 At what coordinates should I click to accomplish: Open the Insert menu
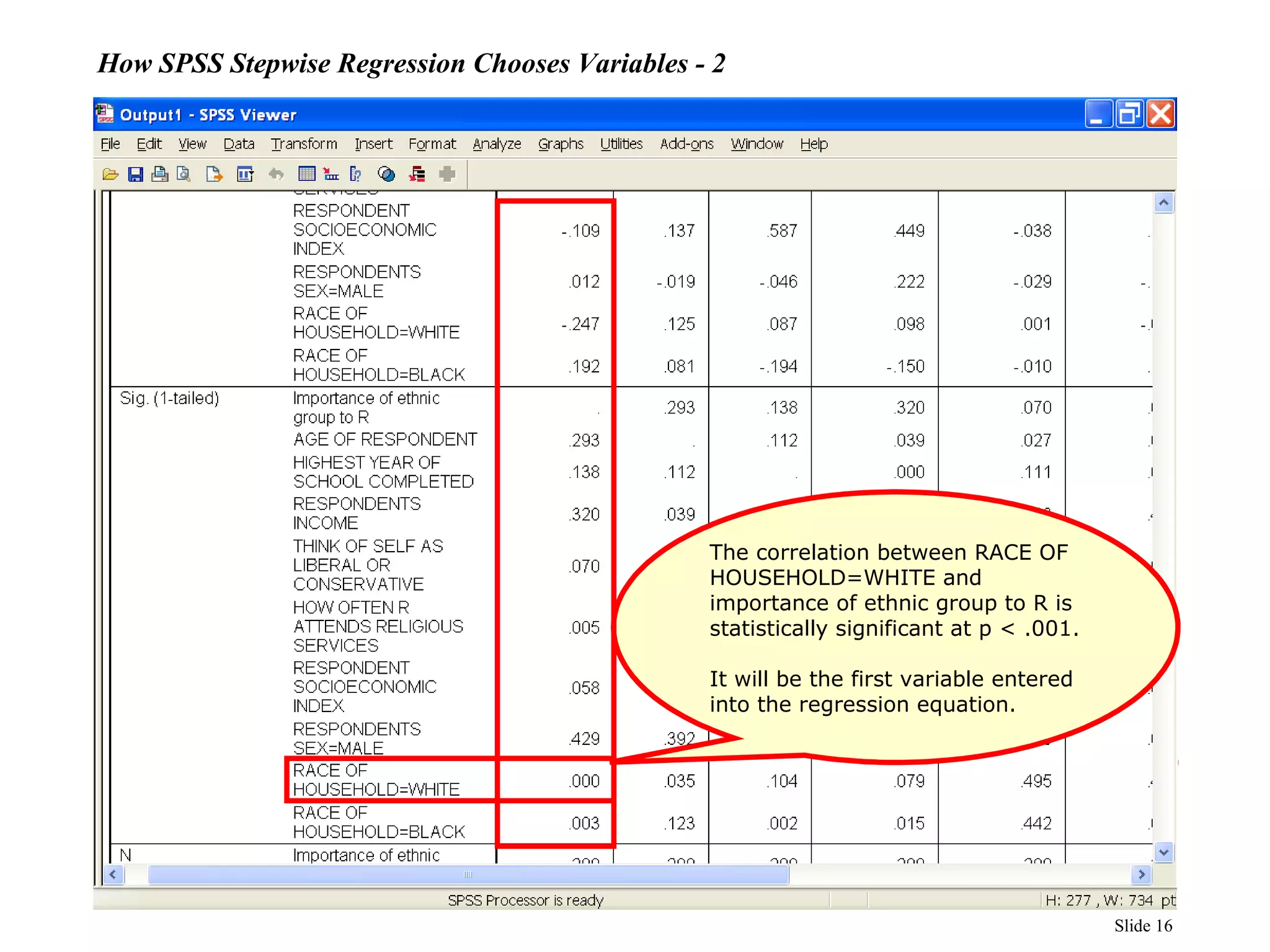coord(373,144)
